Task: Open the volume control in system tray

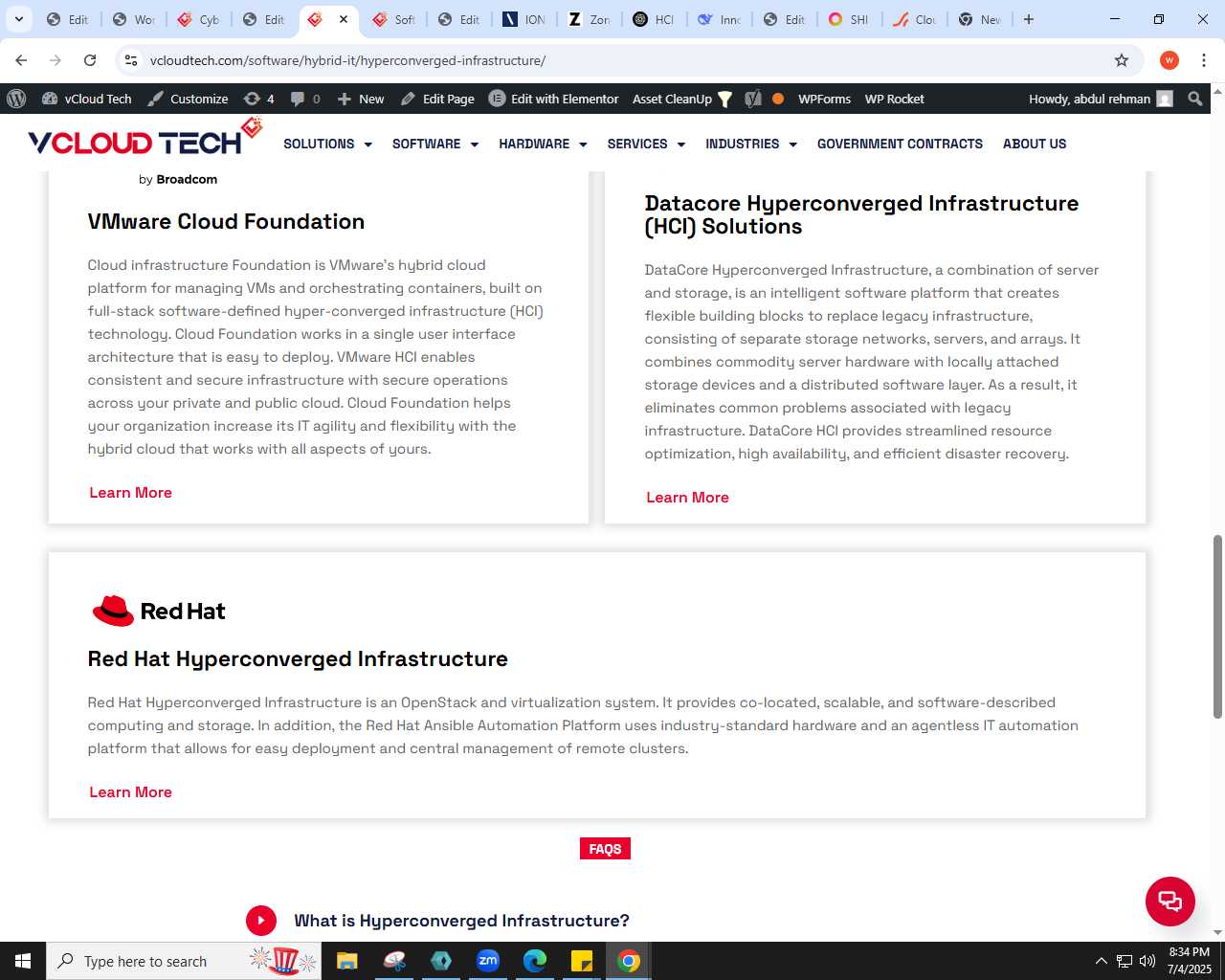Action: (x=1147, y=961)
